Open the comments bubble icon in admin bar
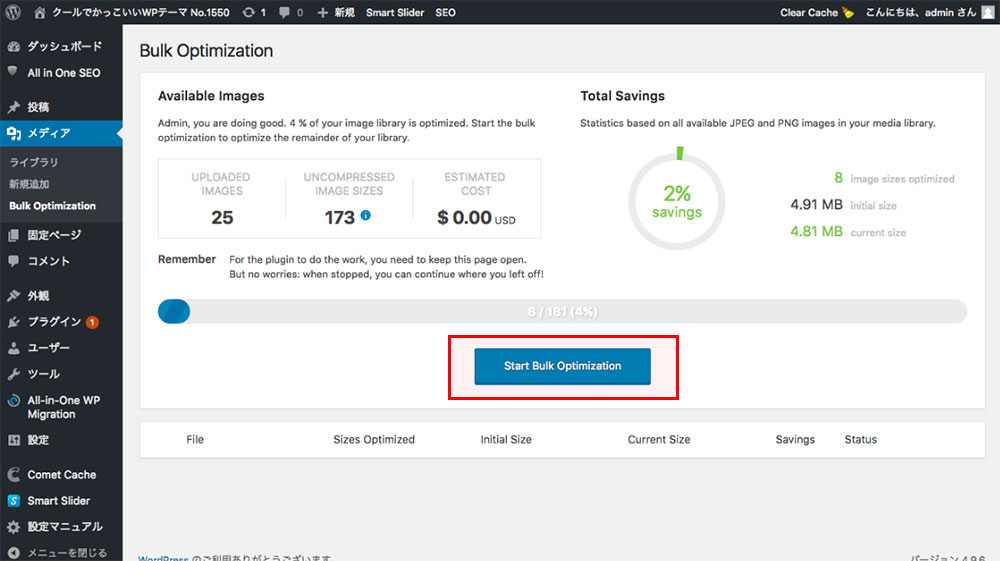 click(284, 12)
